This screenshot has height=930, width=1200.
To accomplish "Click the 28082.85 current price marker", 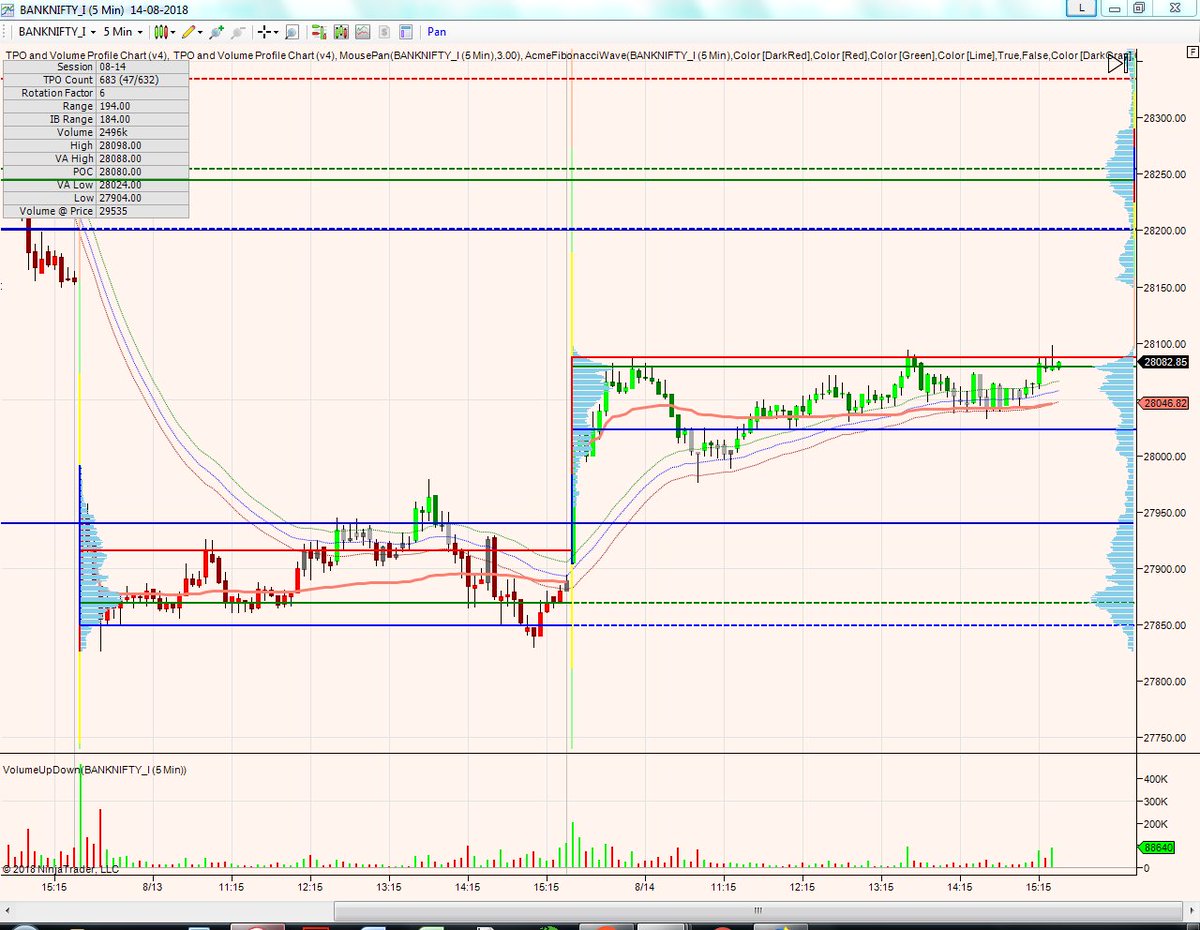I will (x=1166, y=363).
